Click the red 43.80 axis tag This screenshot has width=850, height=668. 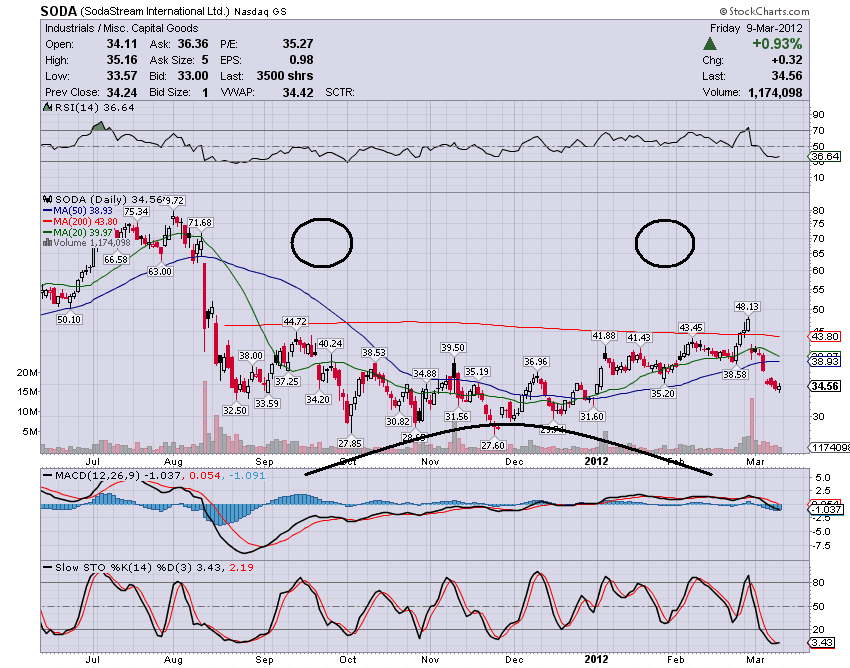[825, 336]
